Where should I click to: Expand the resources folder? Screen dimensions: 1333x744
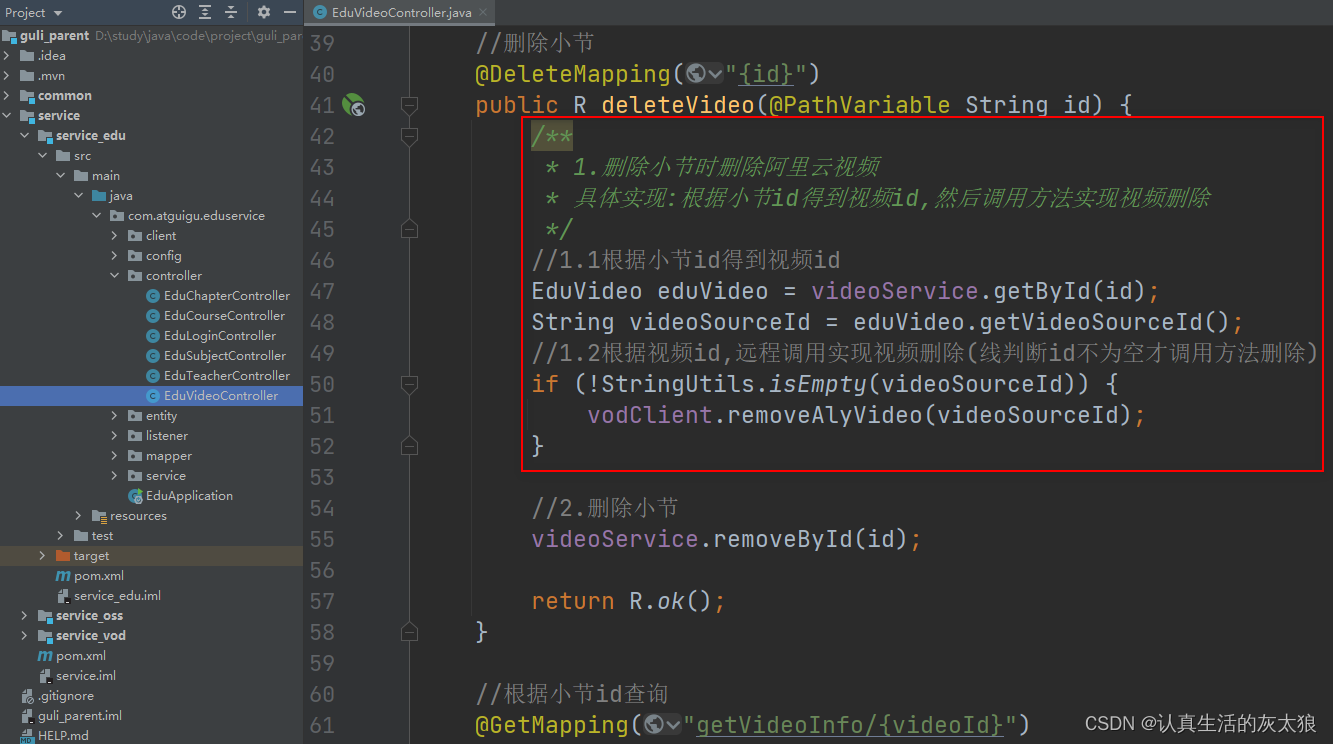point(78,515)
